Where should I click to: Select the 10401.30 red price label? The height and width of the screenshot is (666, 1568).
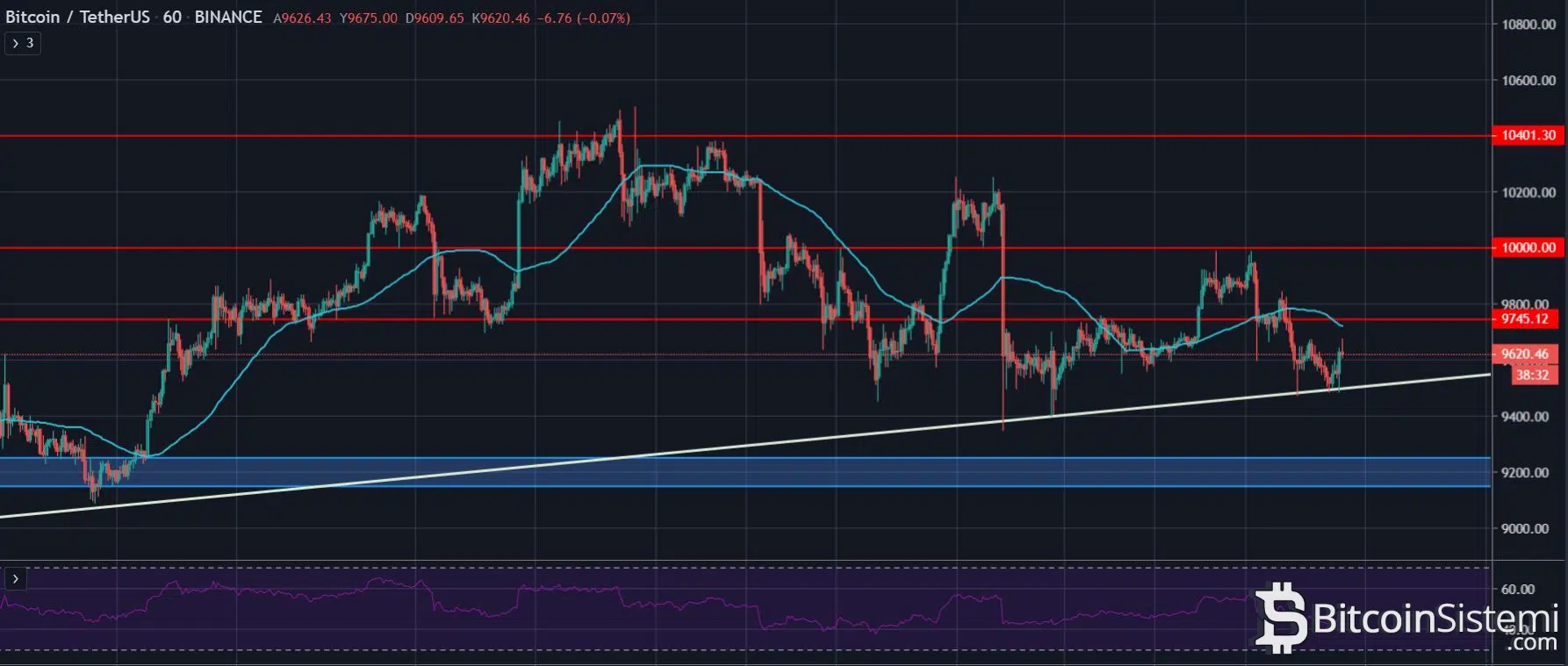[x=1528, y=135]
